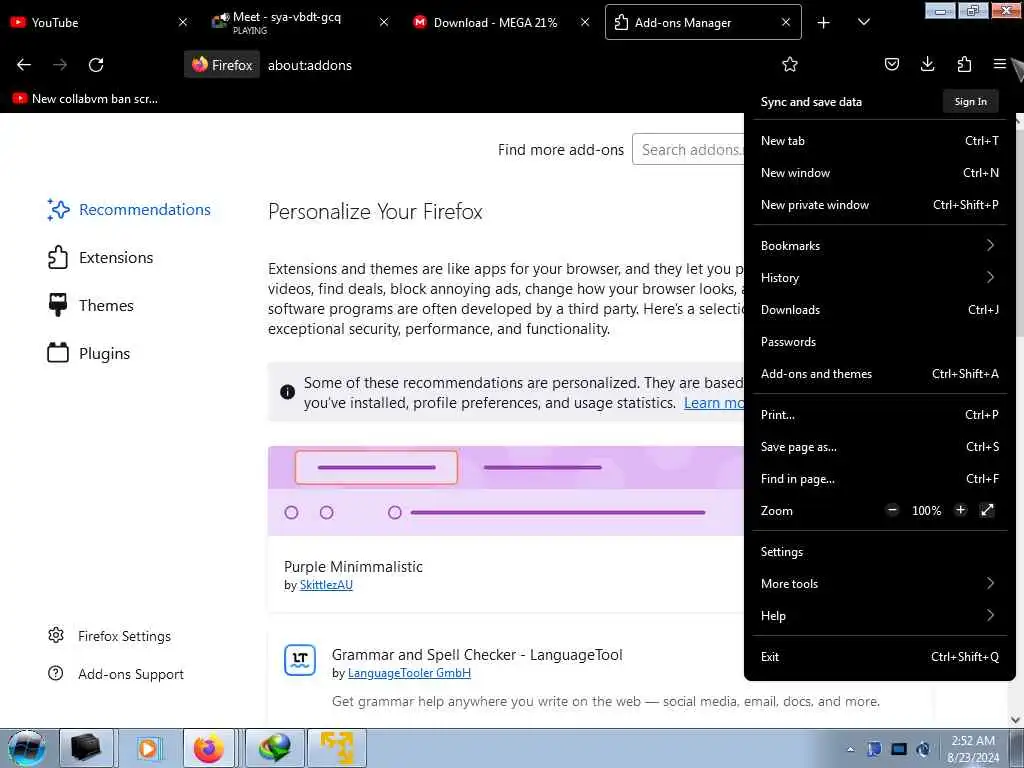The height and width of the screenshot is (768, 1024).
Task: Click the taskbar clock showing 2:52 AM
Action: pos(973,749)
